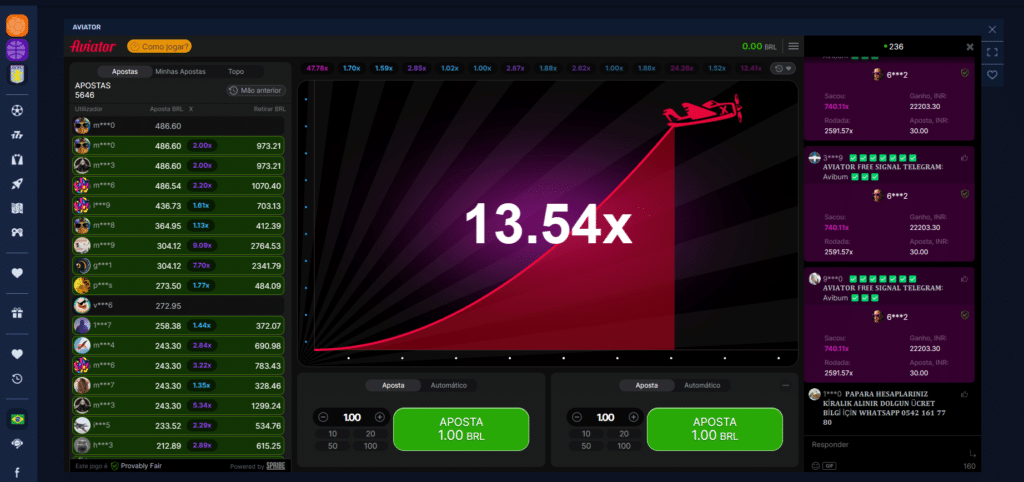The height and width of the screenshot is (482, 1024).
Task: Open the game controller icon in sidebar
Action: 16,232
